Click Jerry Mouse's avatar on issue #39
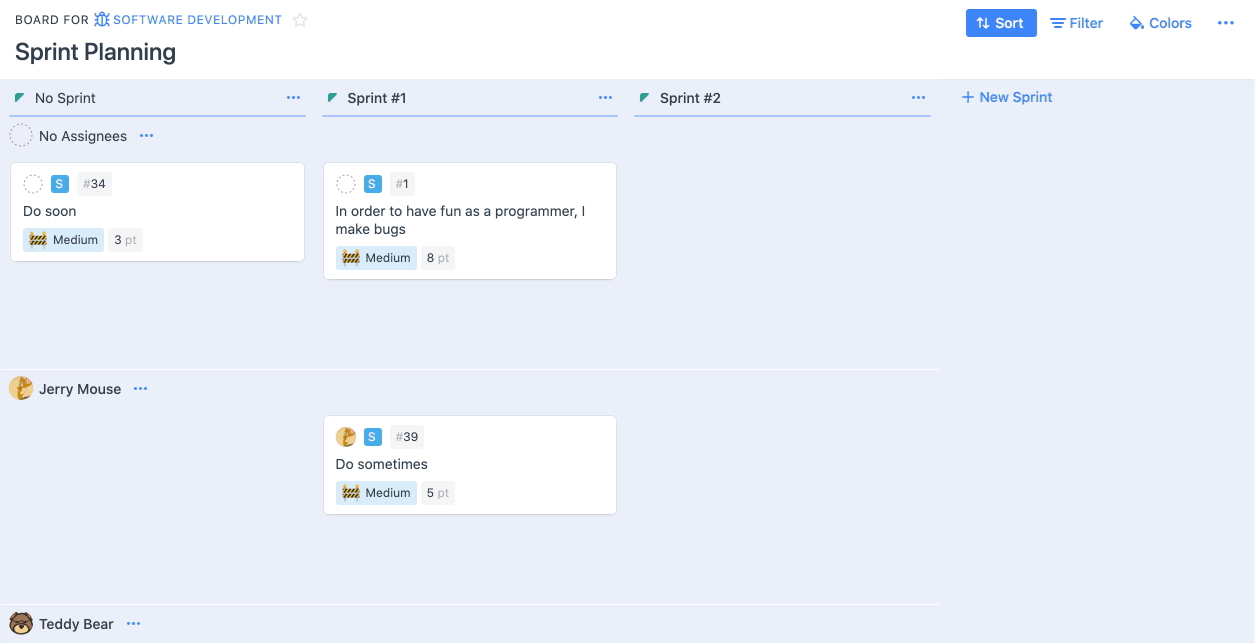 tap(345, 436)
